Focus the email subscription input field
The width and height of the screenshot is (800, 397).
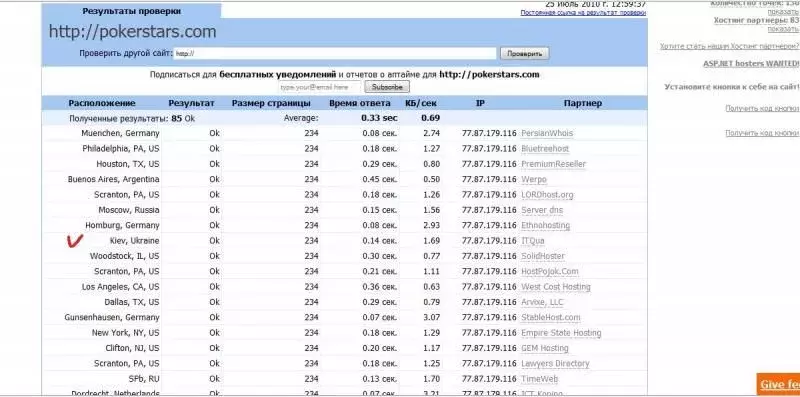pos(320,87)
